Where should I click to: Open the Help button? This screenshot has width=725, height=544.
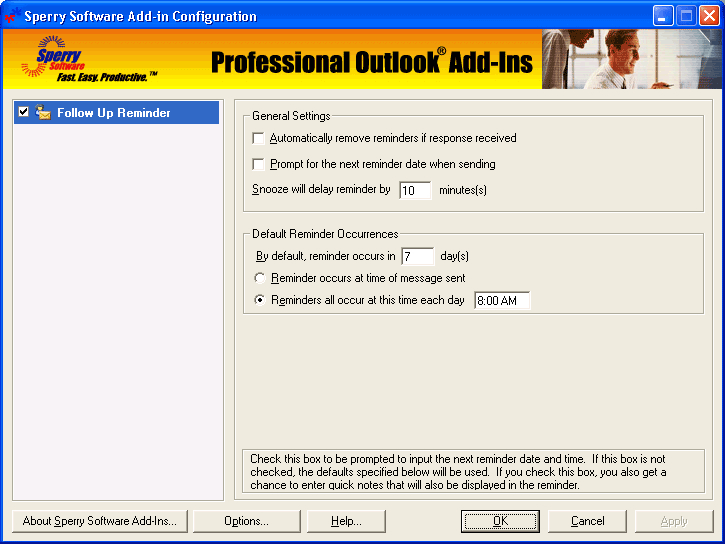tap(346, 521)
